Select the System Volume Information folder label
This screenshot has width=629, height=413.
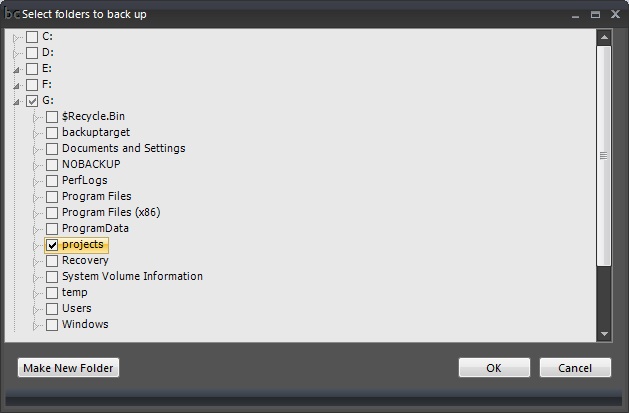click(x=132, y=276)
